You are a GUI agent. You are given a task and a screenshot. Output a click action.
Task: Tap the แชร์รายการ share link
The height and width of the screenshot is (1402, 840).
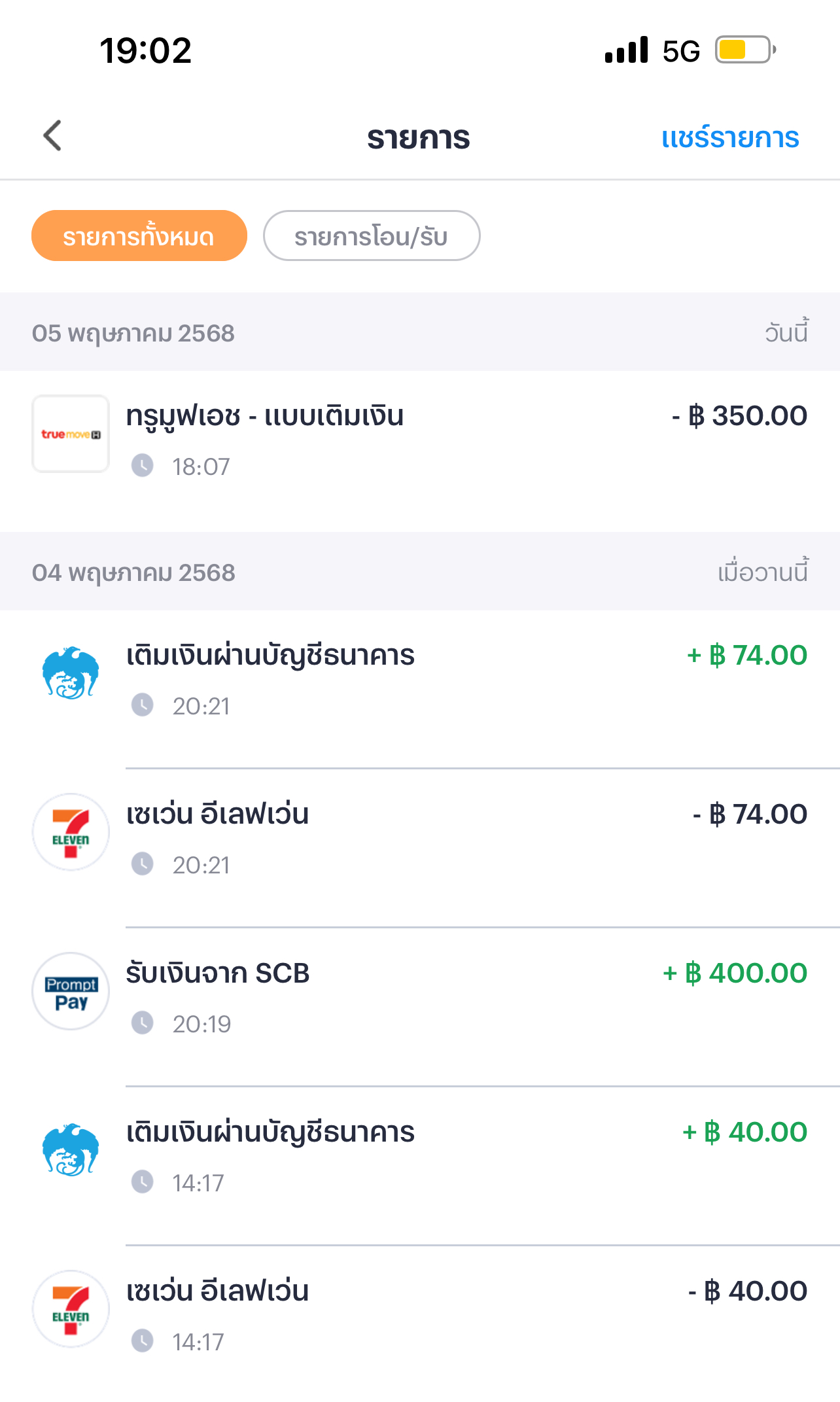pyautogui.click(x=730, y=138)
